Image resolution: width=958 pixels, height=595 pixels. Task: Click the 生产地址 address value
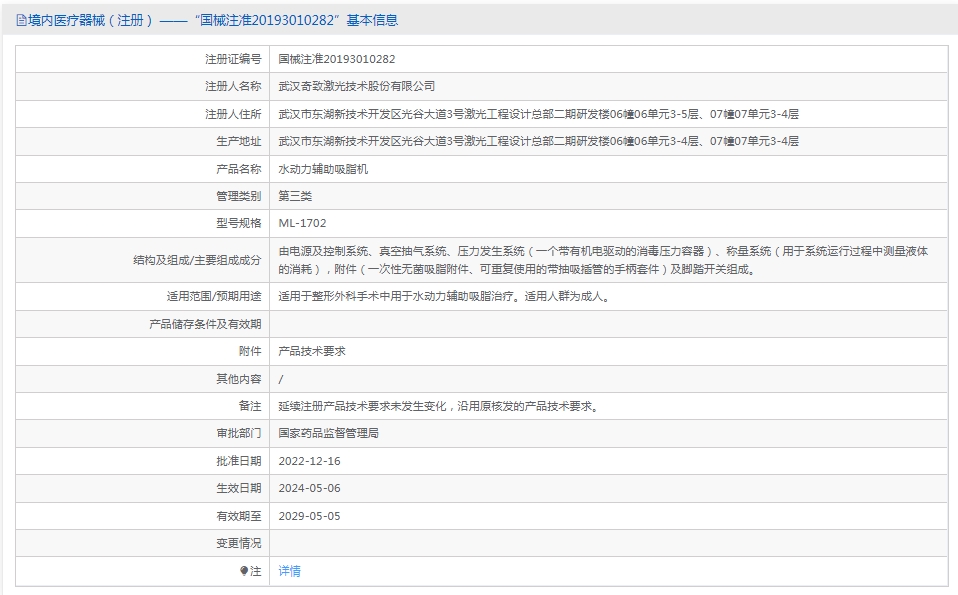coord(538,141)
